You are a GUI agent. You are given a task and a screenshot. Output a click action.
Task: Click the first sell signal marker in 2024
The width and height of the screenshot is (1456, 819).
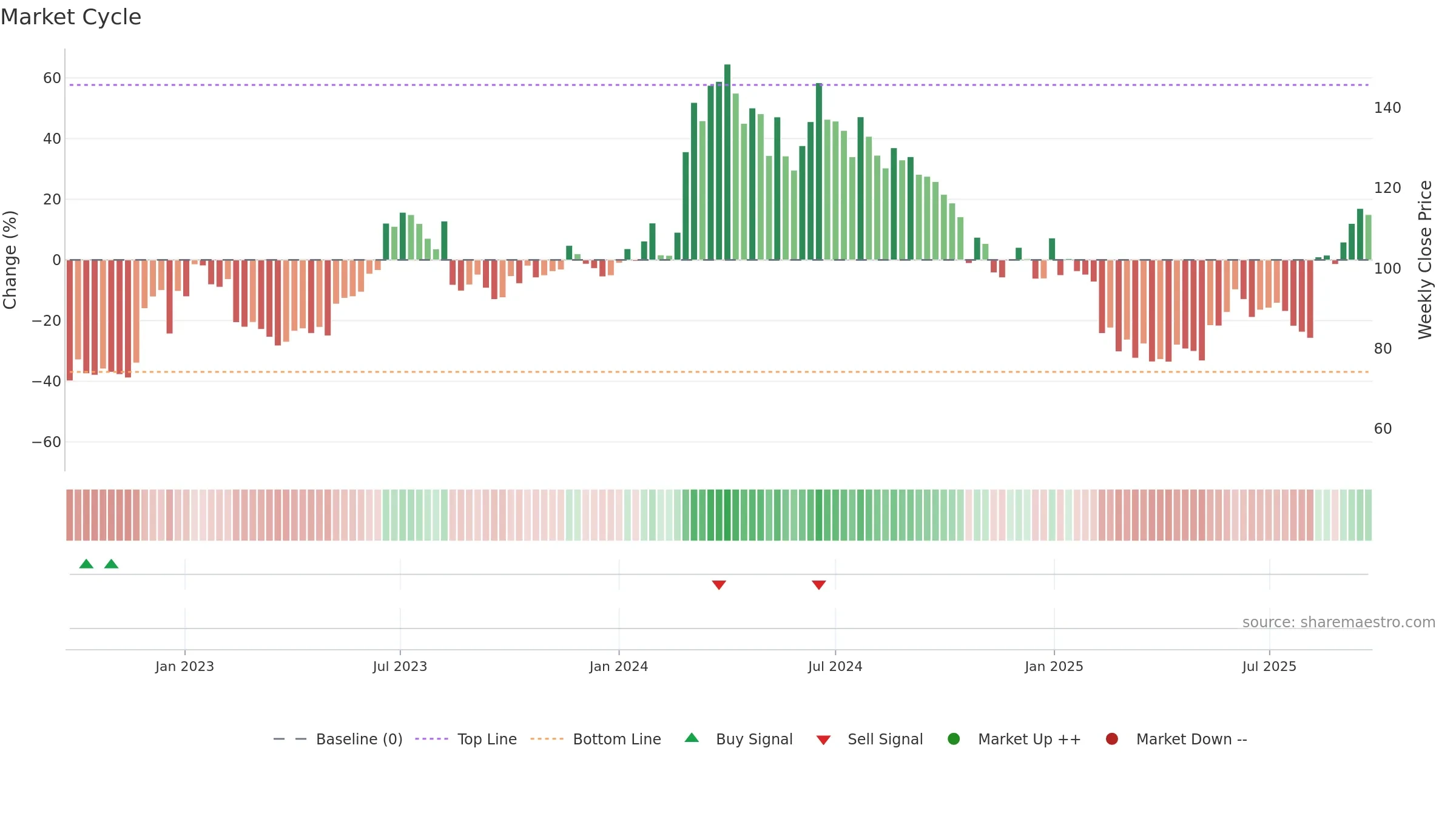[x=719, y=585]
